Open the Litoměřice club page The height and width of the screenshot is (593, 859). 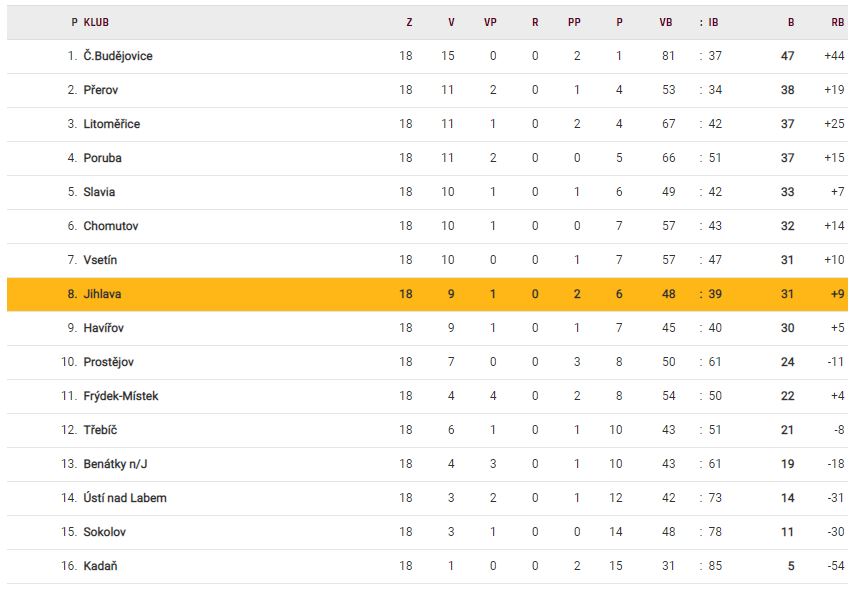point(112,124)
